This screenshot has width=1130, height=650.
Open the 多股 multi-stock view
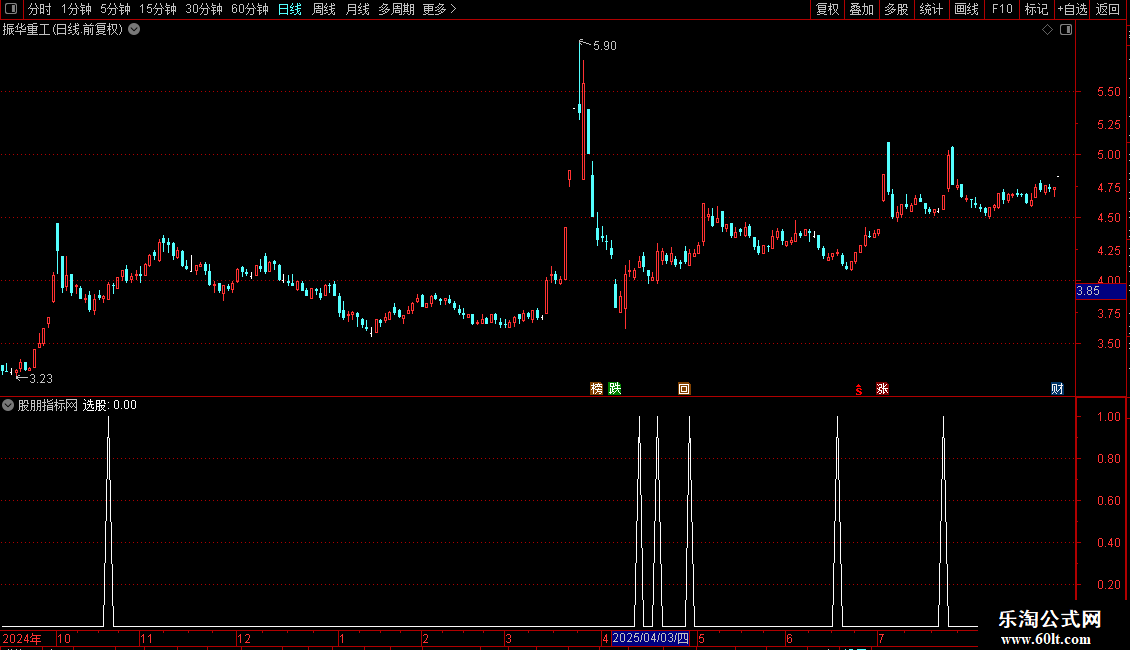[896, 9]
